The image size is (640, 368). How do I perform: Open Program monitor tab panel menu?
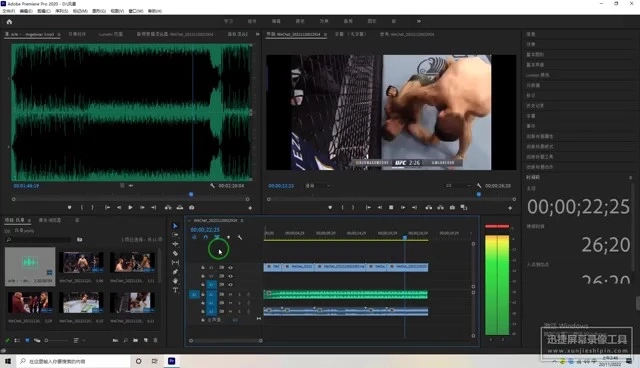click(325, 35)
